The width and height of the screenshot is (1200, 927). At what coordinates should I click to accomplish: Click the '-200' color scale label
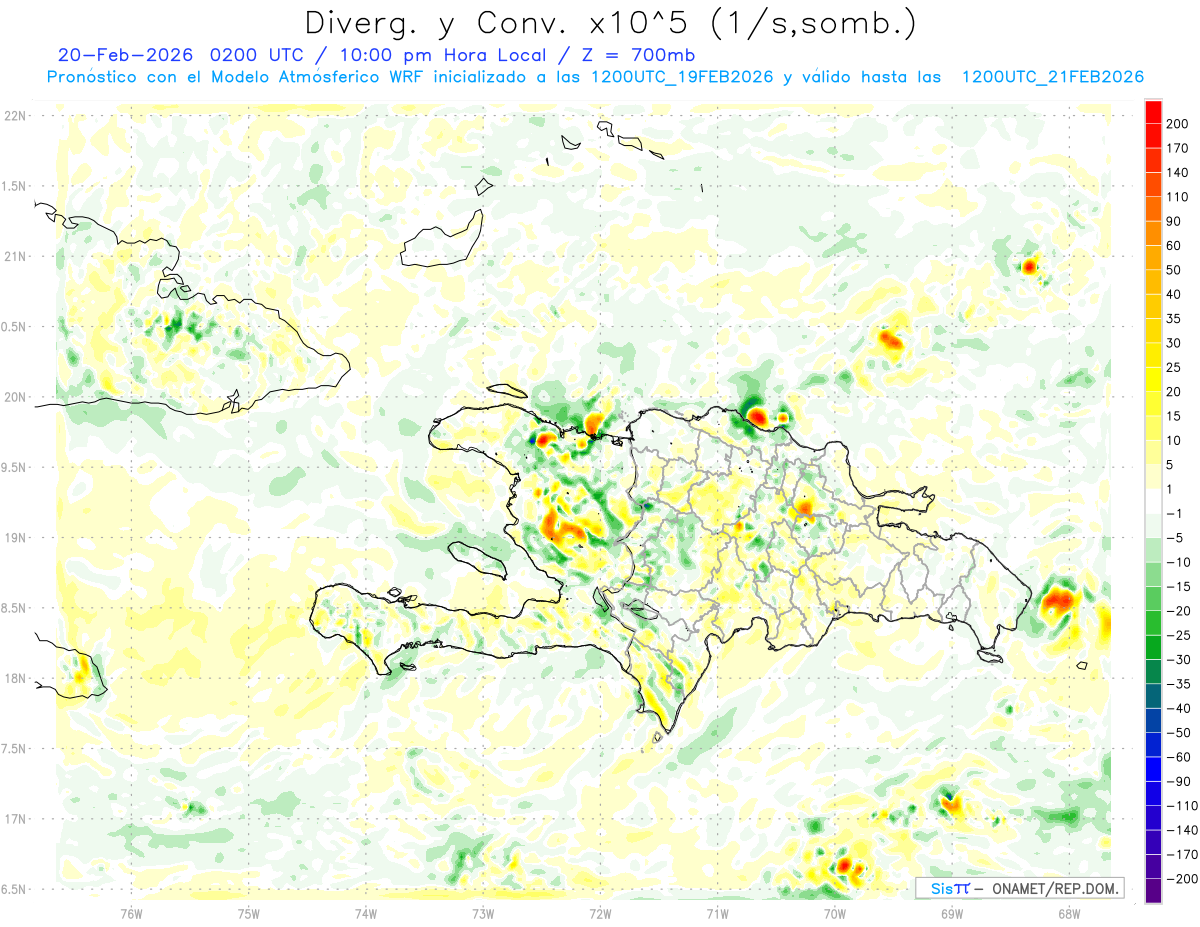coord(1182,879)
